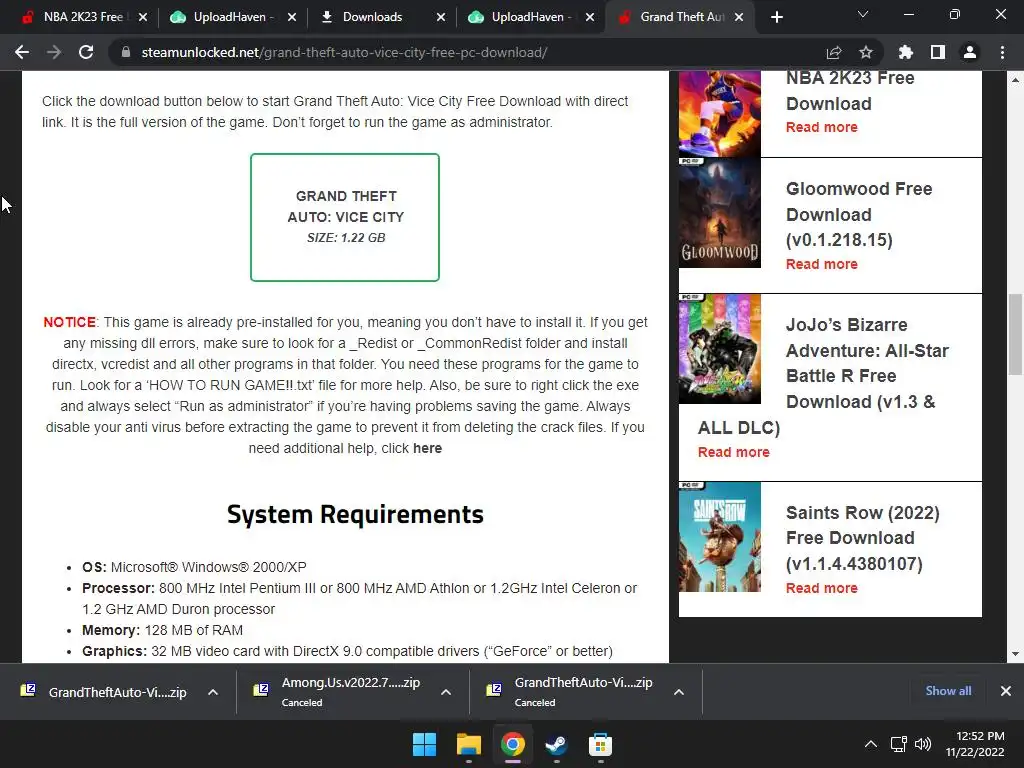The width and height of the screenshot is (1024, 768).
Task: Click the page vertical scrollbar thumb
Action: tap(1015, 334)
